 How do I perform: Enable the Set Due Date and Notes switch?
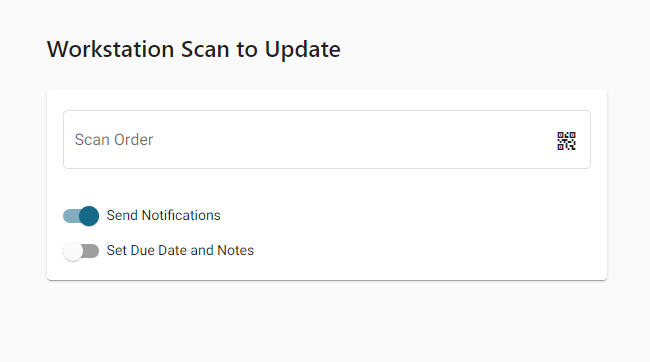(x=81, y=251)
